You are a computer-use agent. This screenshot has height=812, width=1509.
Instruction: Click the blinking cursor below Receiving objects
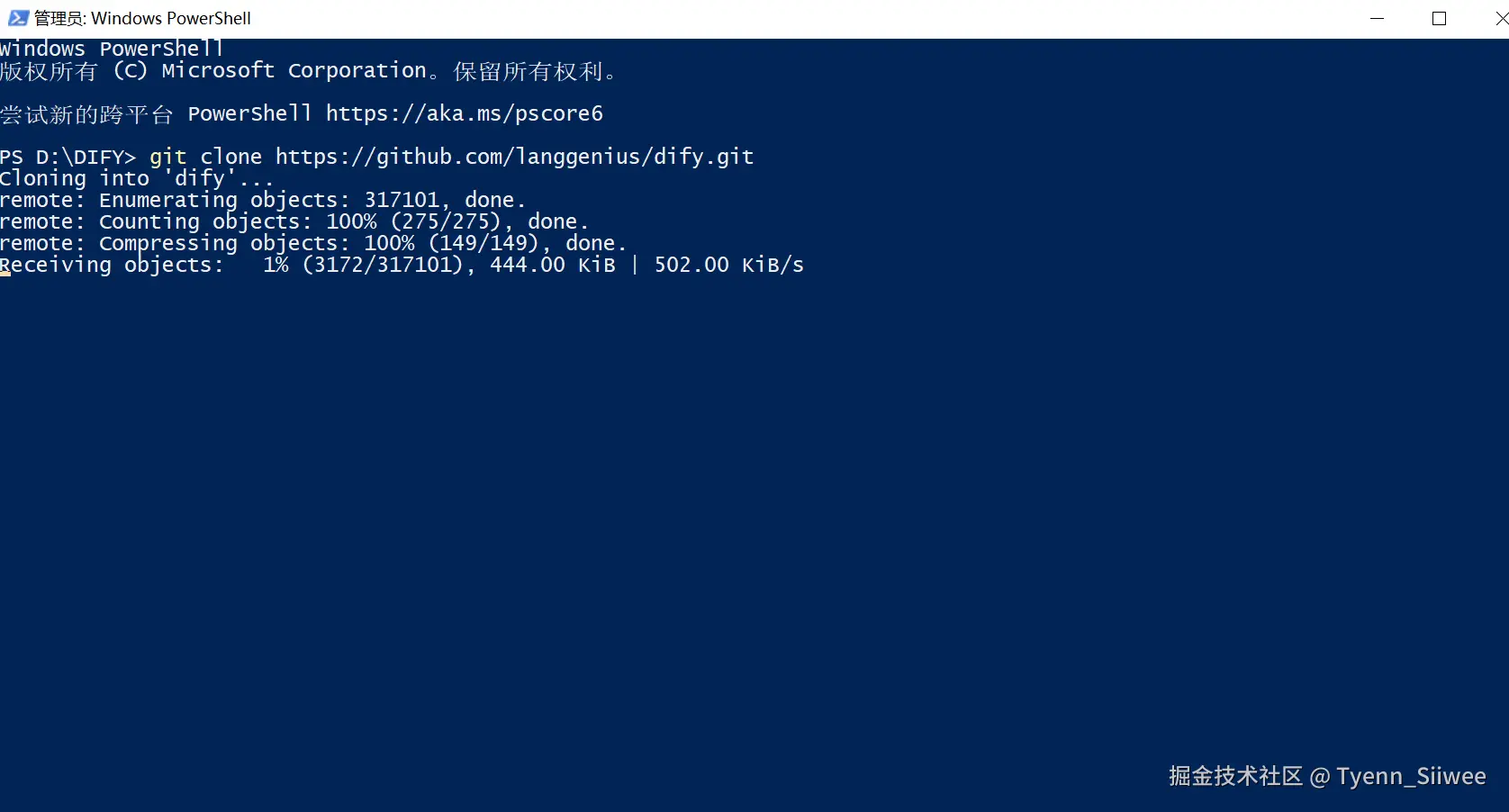click(5, 274)
